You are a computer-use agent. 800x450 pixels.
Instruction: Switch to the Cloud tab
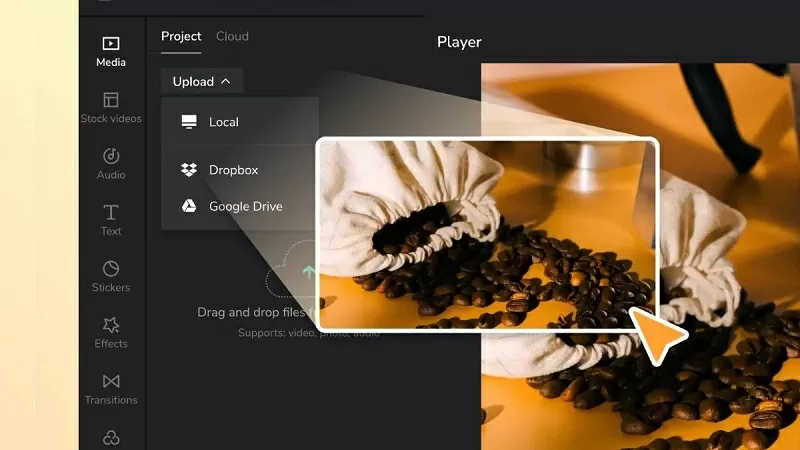pyautogui.click(x=232, y=36)
